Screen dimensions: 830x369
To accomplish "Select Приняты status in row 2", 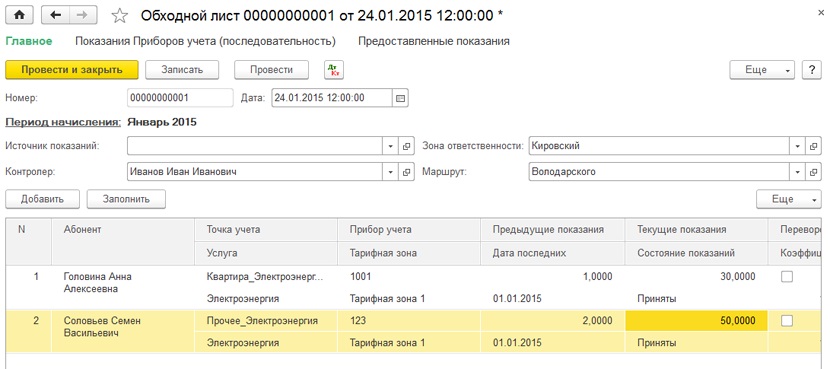I will (x=696, y=343).
